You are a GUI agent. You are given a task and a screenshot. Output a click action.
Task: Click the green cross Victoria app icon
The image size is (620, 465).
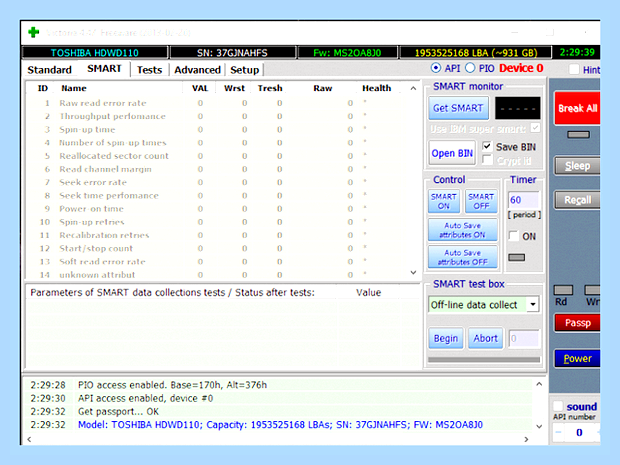(x=34, y=32)
